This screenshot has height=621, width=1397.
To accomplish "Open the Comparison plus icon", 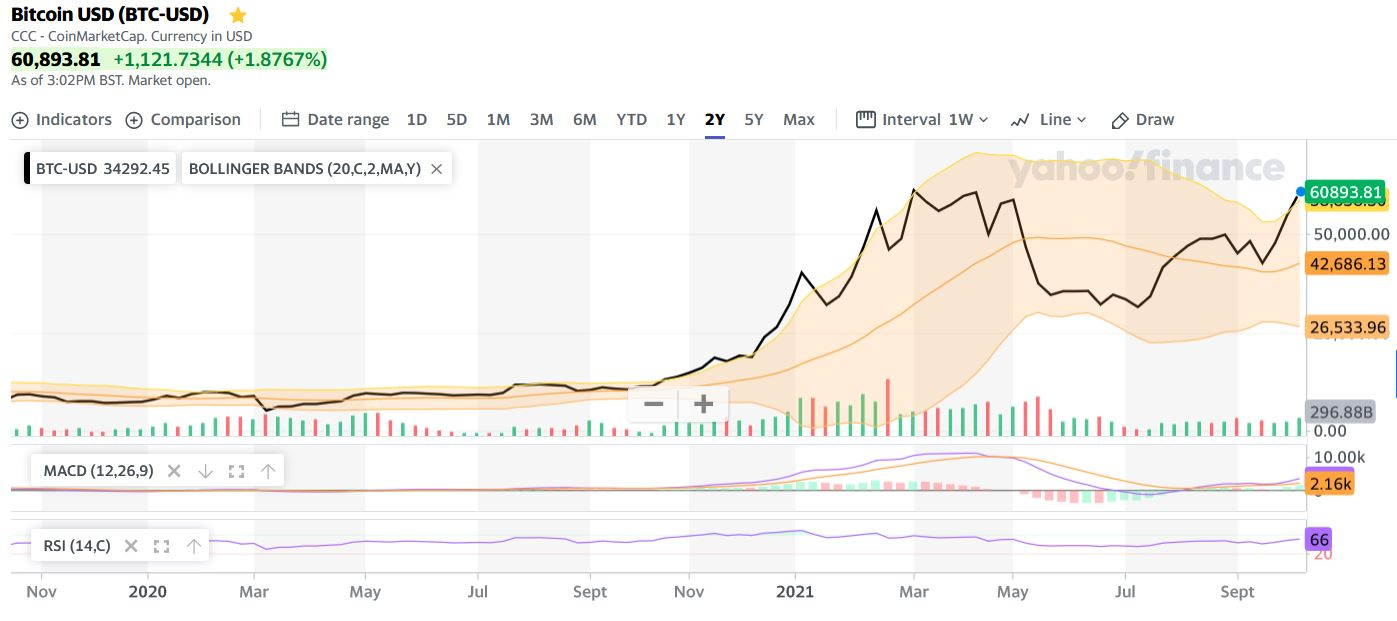I will (134, 120).
